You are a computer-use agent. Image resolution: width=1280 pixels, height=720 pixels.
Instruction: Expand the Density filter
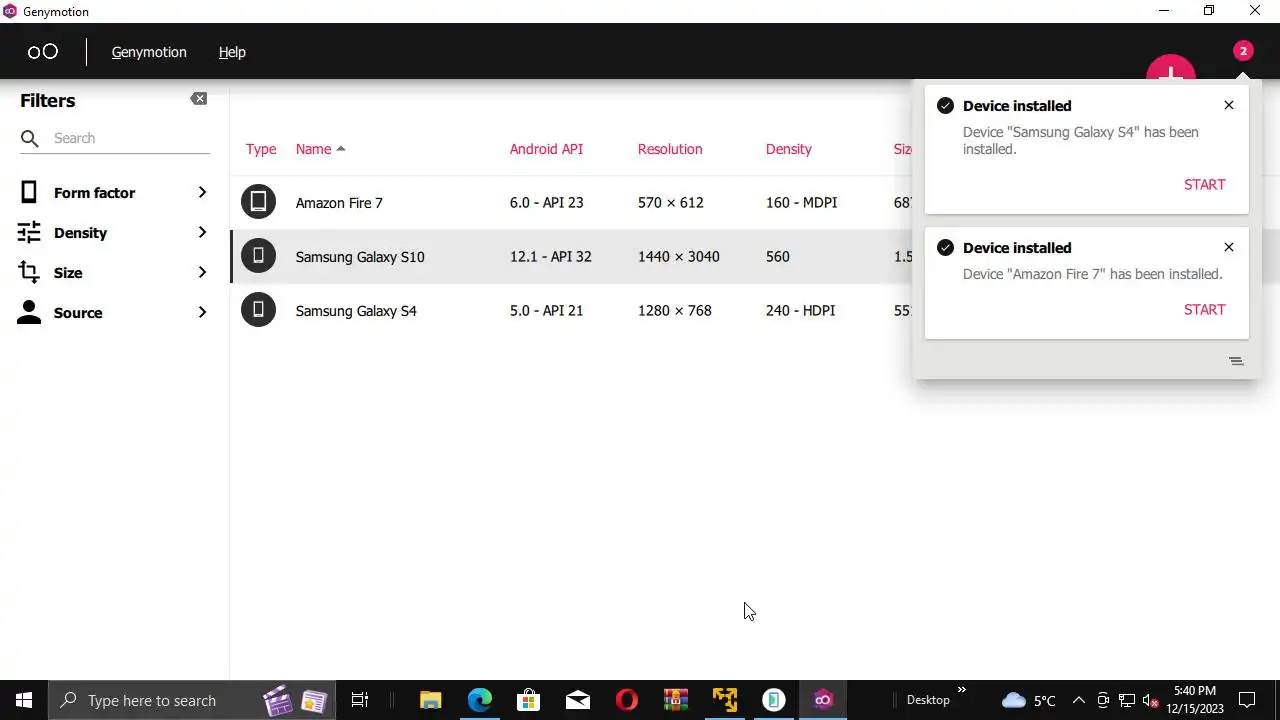[202, 232]
